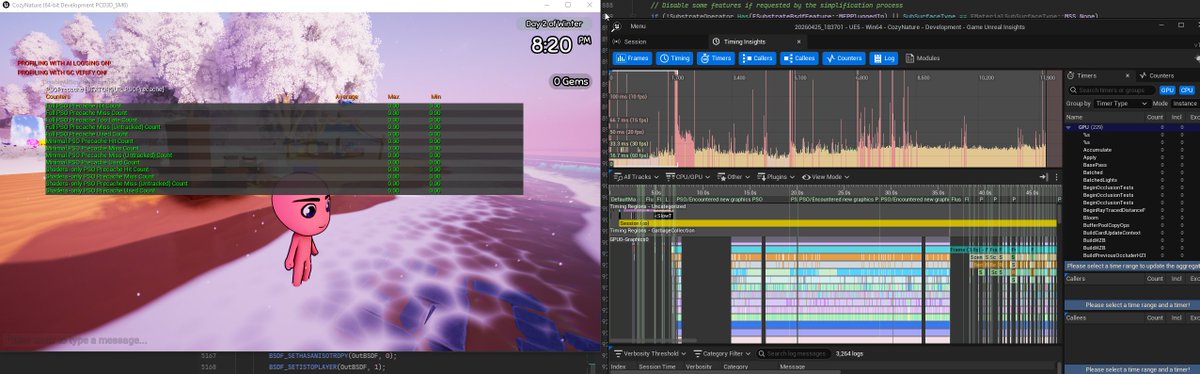
Task: Toggle the GPU timers filter
Action: pyautogui.click(x=1168, y=90)
